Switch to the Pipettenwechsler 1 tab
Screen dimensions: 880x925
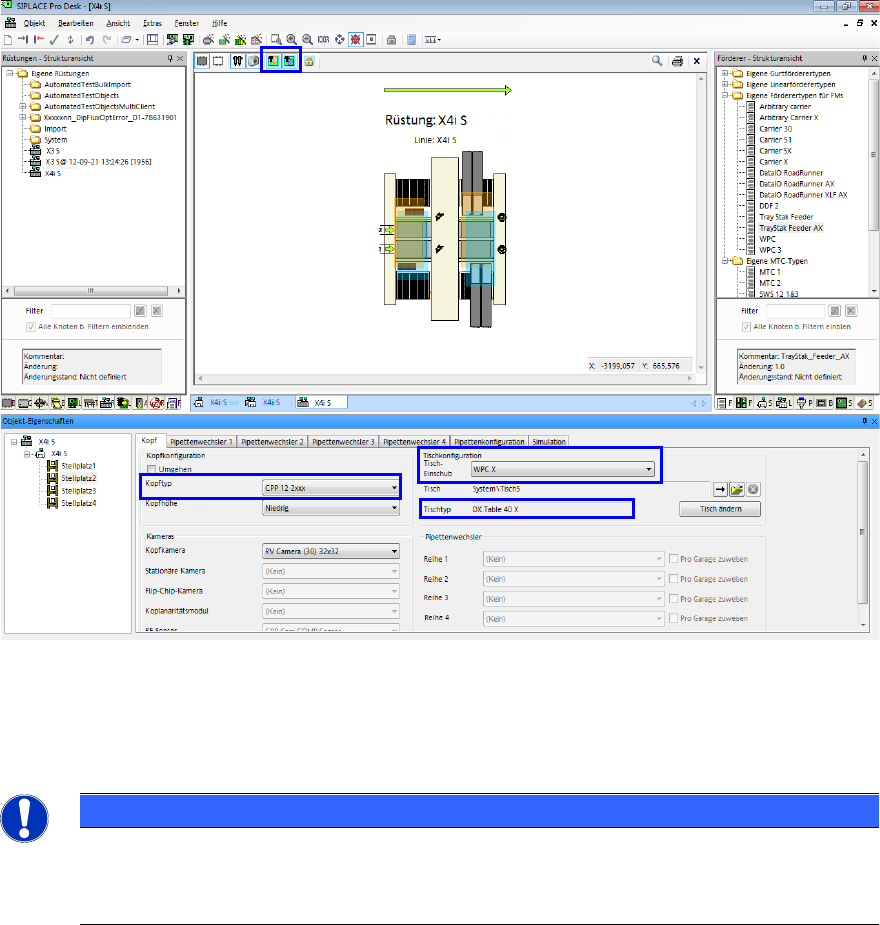coord(201,441)
